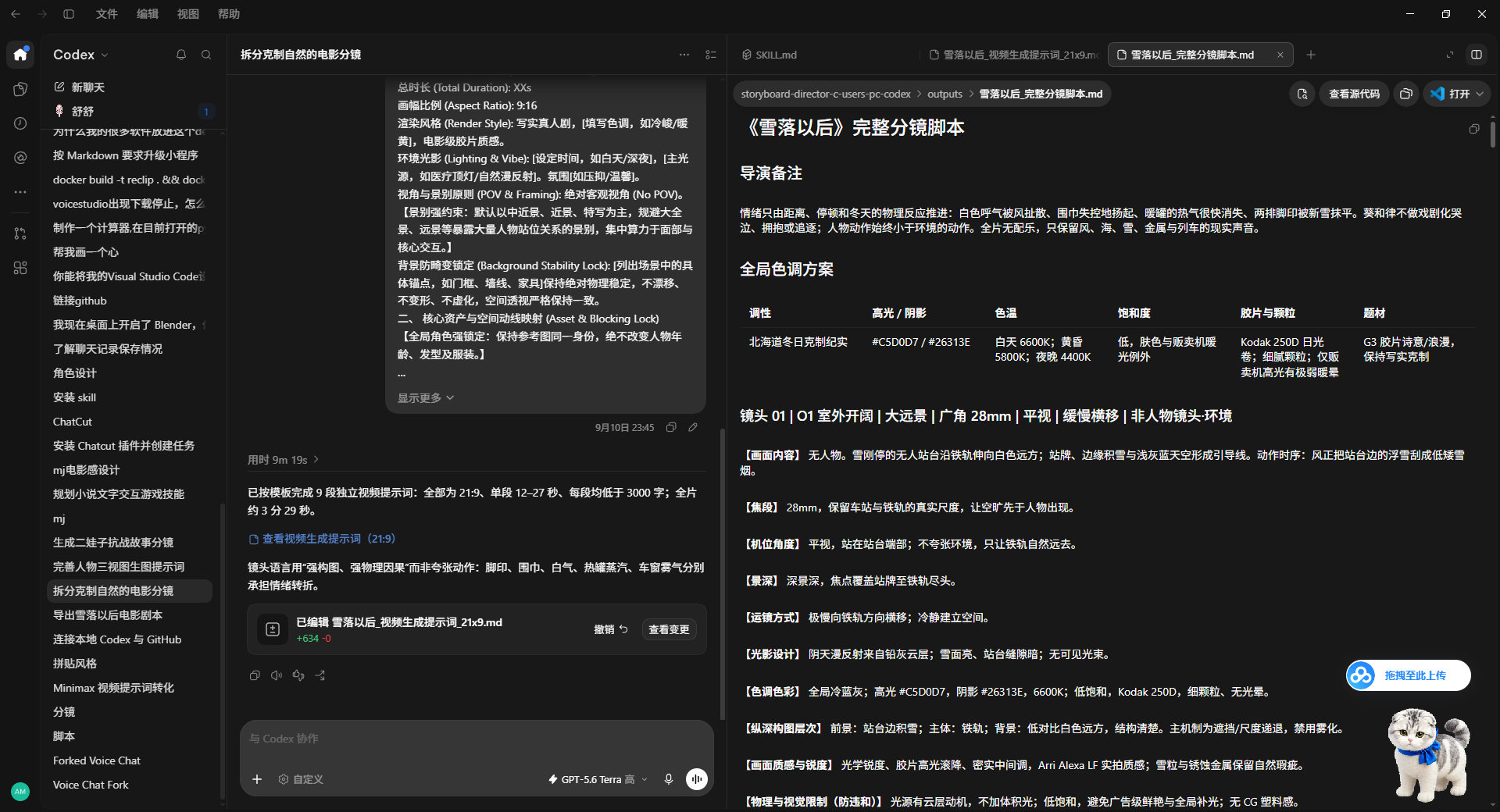Click the notifications bell icon
The image size is (1500, 812).
(181, 55)
